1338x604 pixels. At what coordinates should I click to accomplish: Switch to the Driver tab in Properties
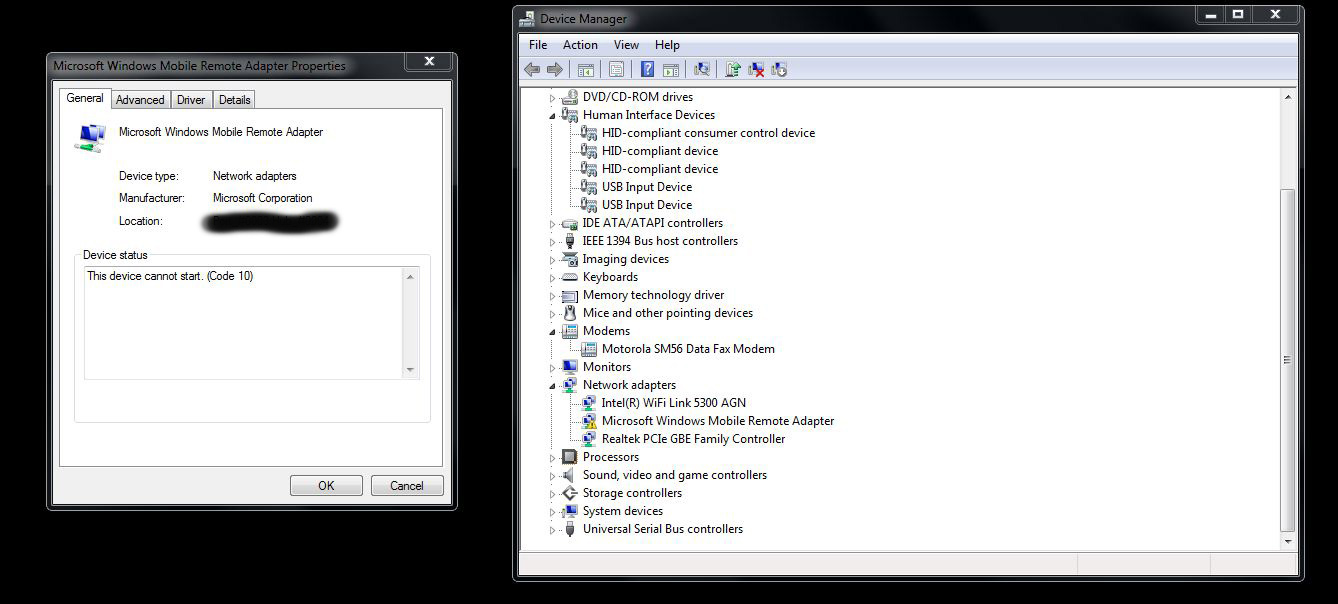coord(191,100)
